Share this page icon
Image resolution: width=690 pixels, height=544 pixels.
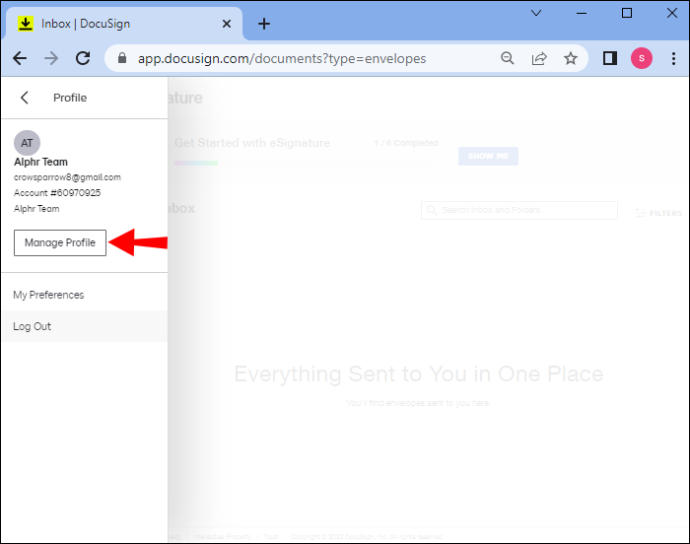pyautogui.click(x=539, y=58)
